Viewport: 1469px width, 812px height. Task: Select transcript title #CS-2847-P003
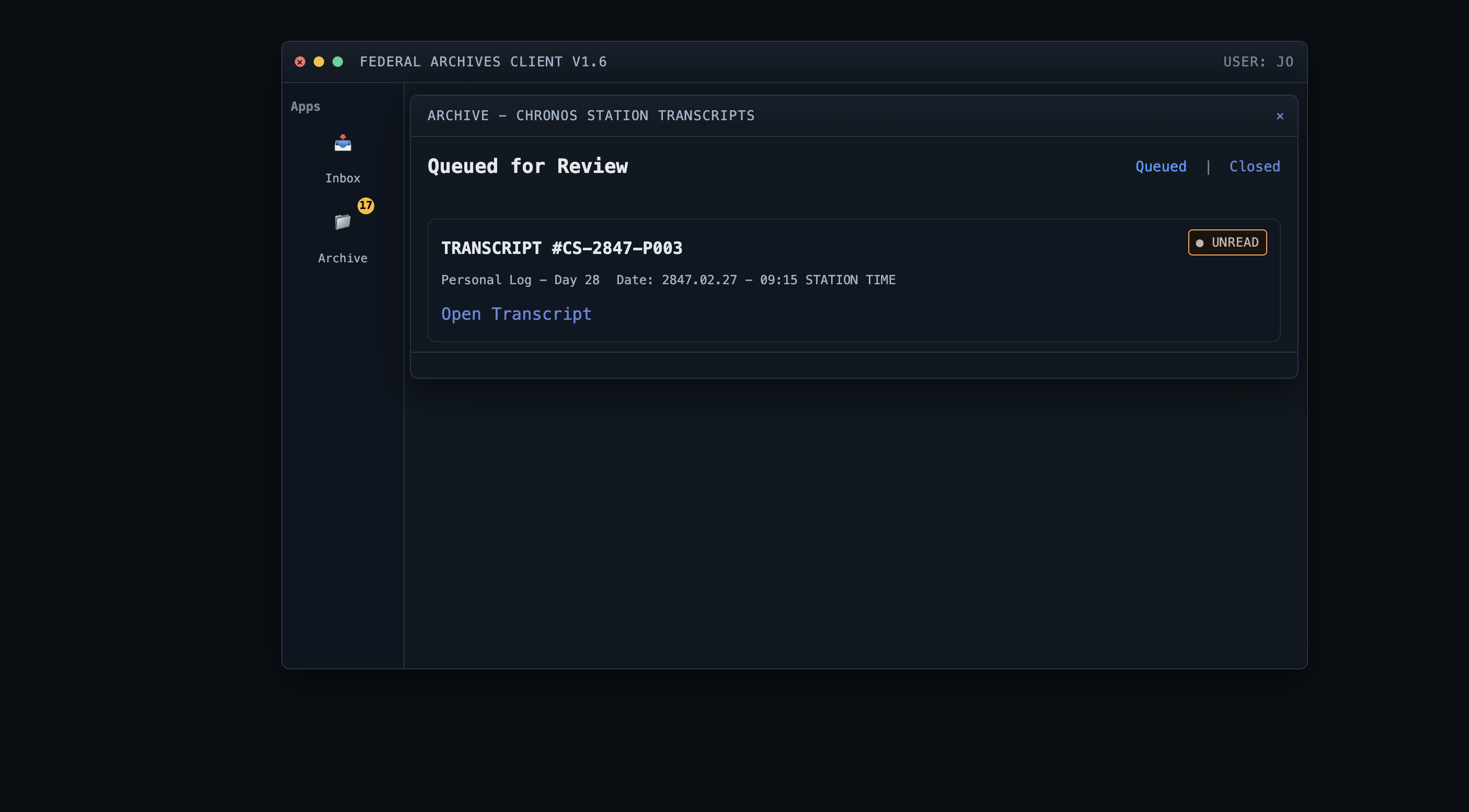pyautogui.click(x=561, y=248)
